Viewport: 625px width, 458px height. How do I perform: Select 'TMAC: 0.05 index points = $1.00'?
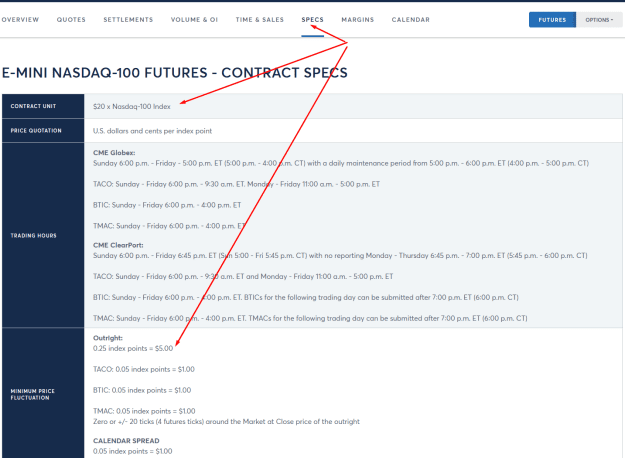pyautogui.click(x=144, y=411)
